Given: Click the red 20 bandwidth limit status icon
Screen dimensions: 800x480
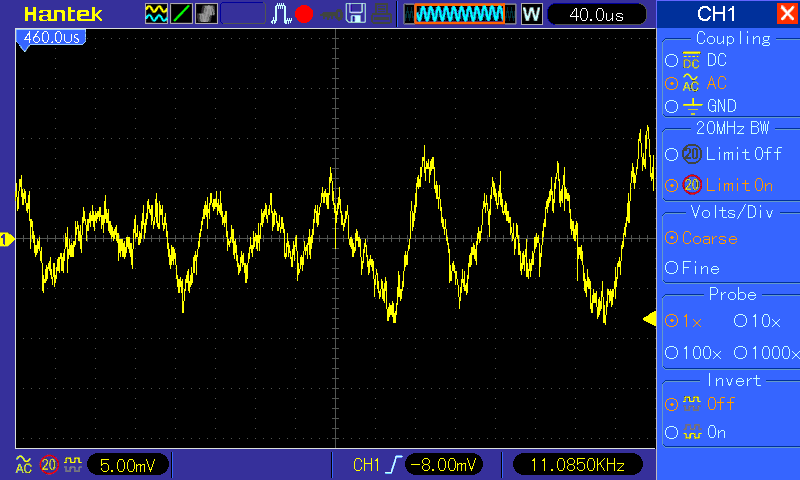Looking at the screenshot, I should pos(49,465).
